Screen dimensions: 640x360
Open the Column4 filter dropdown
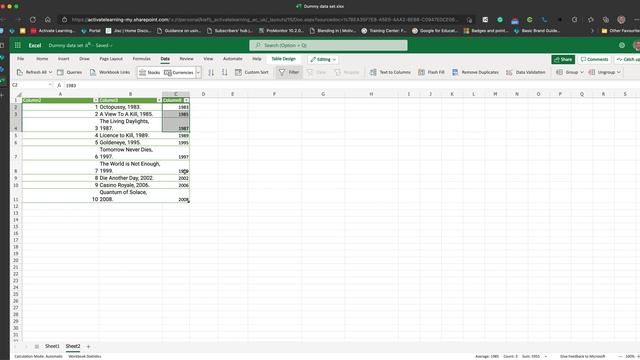(187, 100)
